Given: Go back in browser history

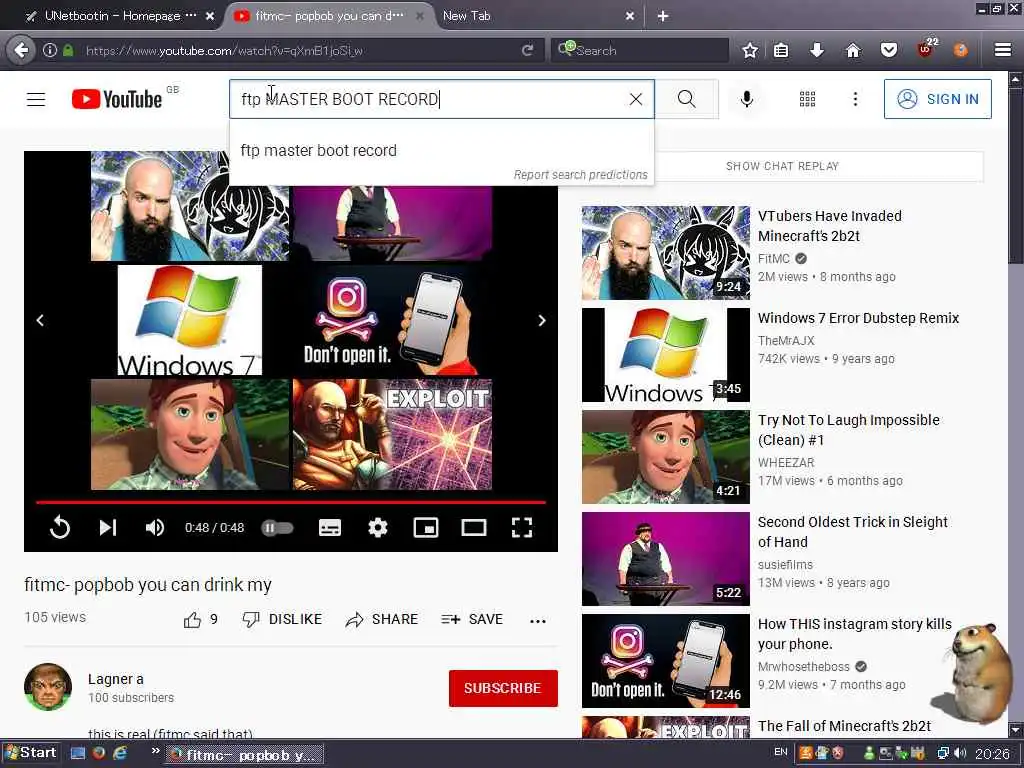Looking at the screenshot, I should 21,50.
